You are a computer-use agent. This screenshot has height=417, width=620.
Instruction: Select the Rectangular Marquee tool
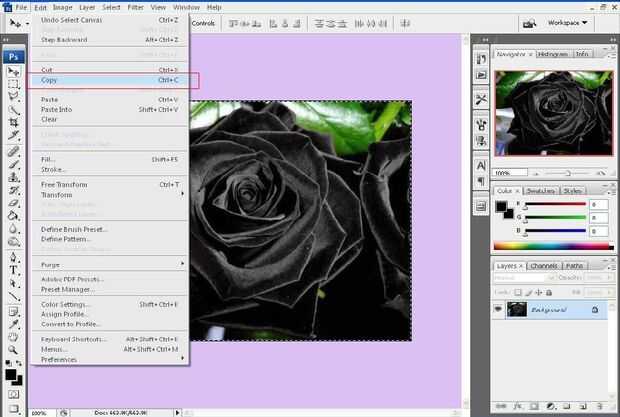coord(13,84)
